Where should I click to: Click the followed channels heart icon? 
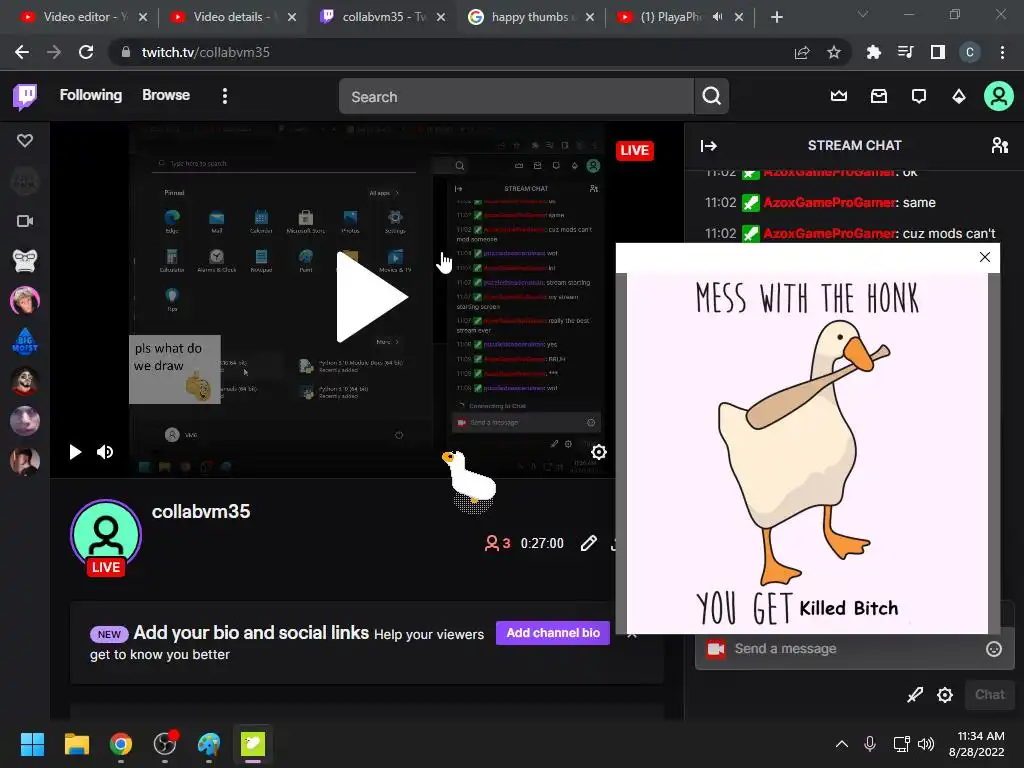point(25,140)
